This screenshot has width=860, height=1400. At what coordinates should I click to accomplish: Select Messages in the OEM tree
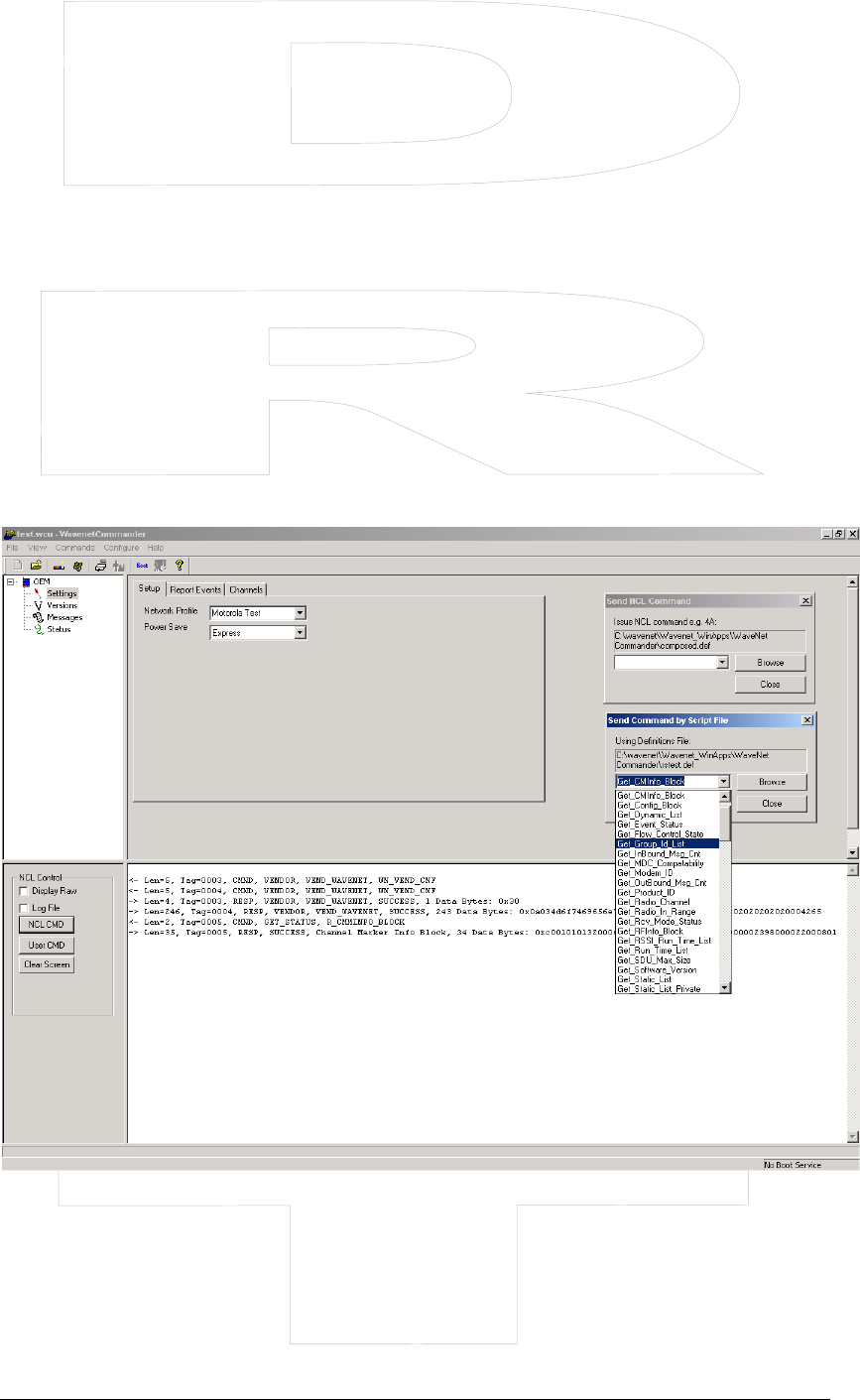(64, 617)
